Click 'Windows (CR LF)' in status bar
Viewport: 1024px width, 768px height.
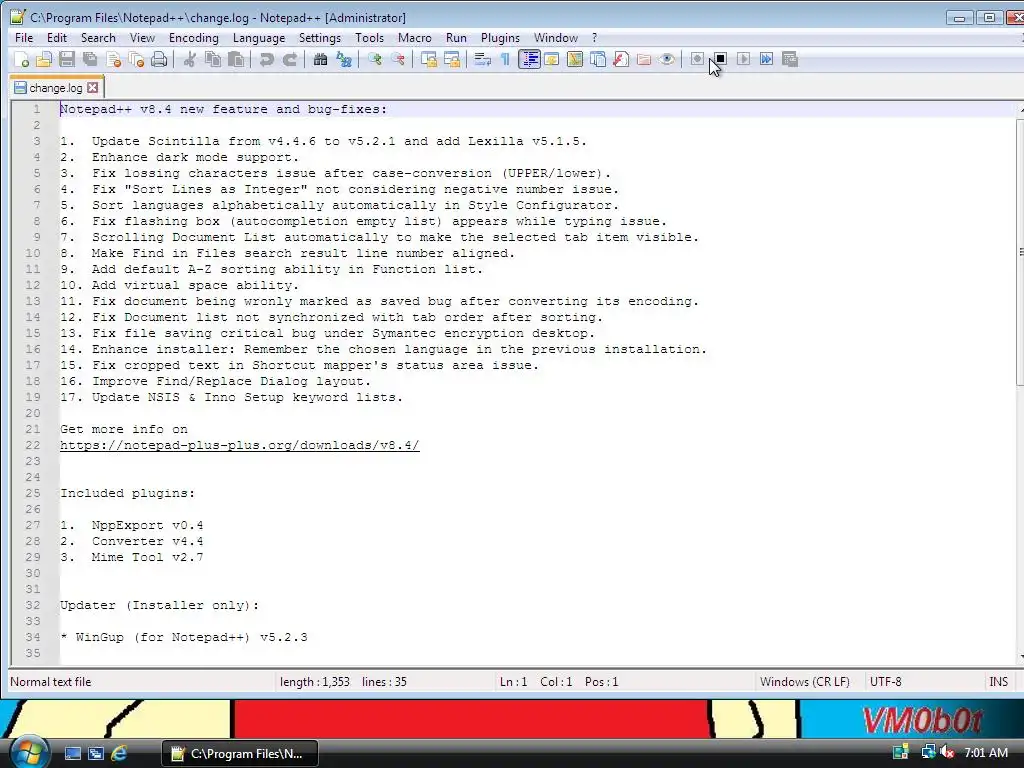coord(805,682)
